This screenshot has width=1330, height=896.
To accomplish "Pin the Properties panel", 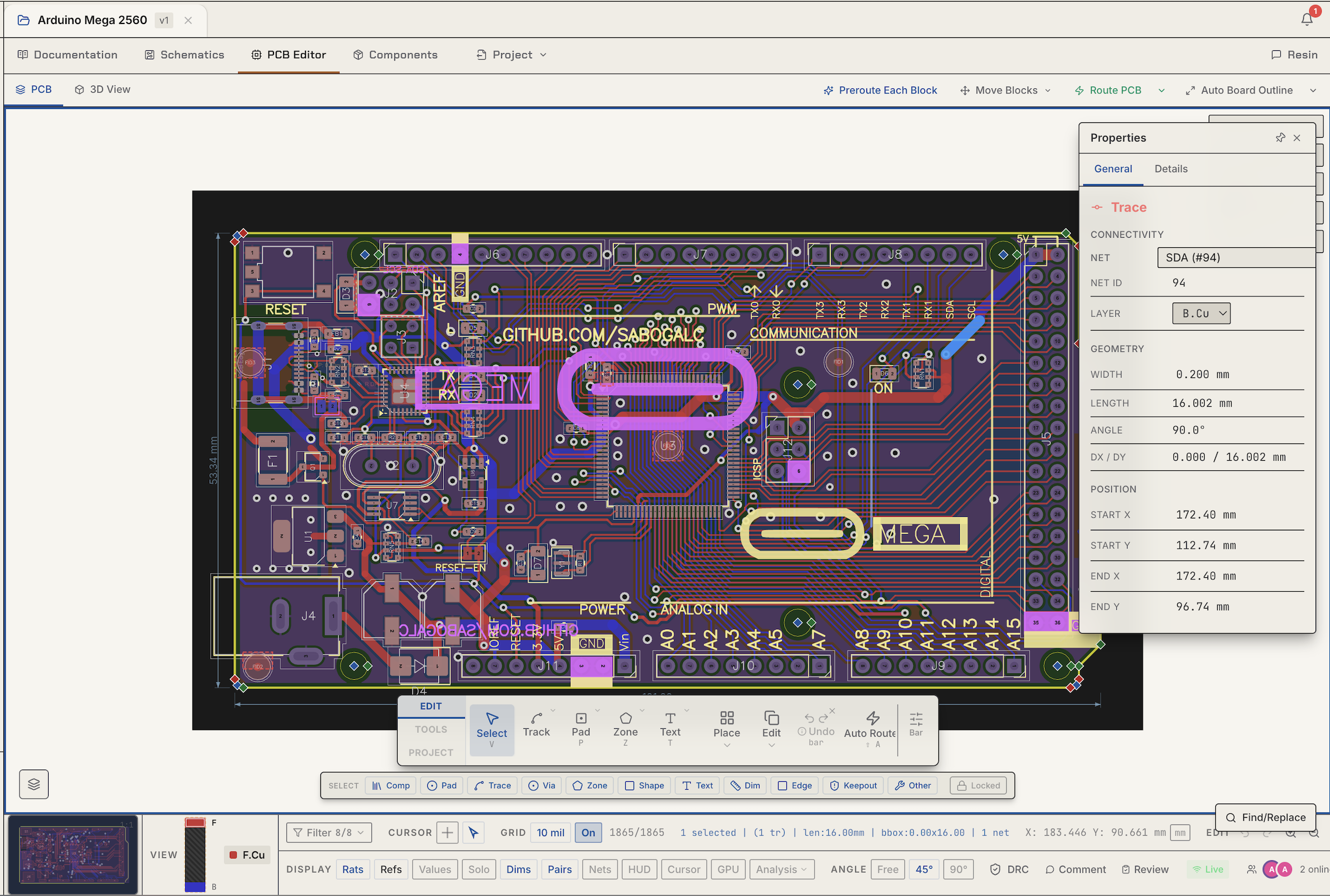I will 1280,138.
